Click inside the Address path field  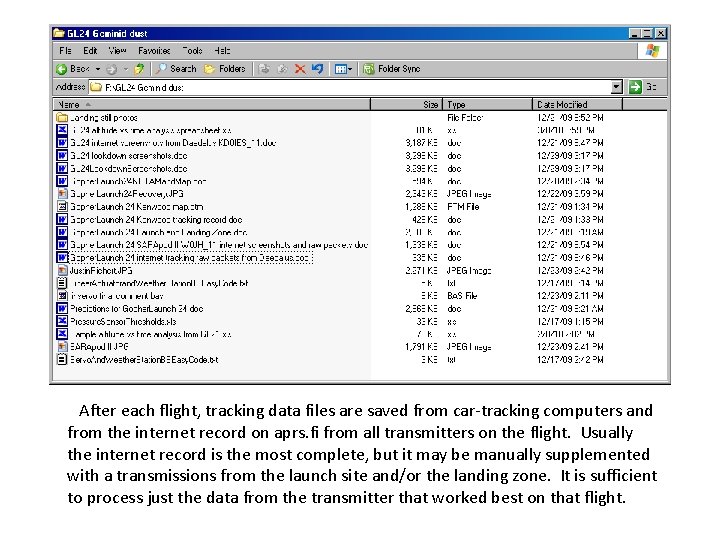tap(351, 87)
